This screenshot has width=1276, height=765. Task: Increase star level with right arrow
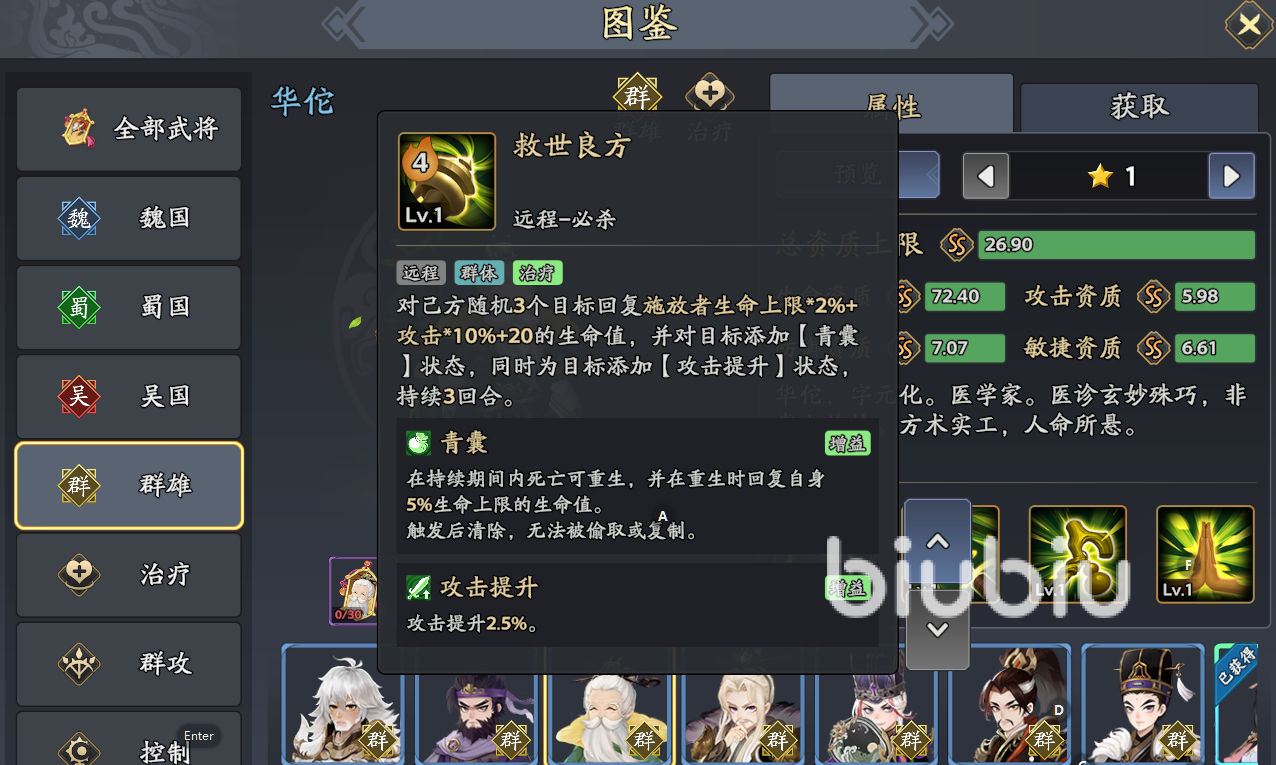(1231, 177)
